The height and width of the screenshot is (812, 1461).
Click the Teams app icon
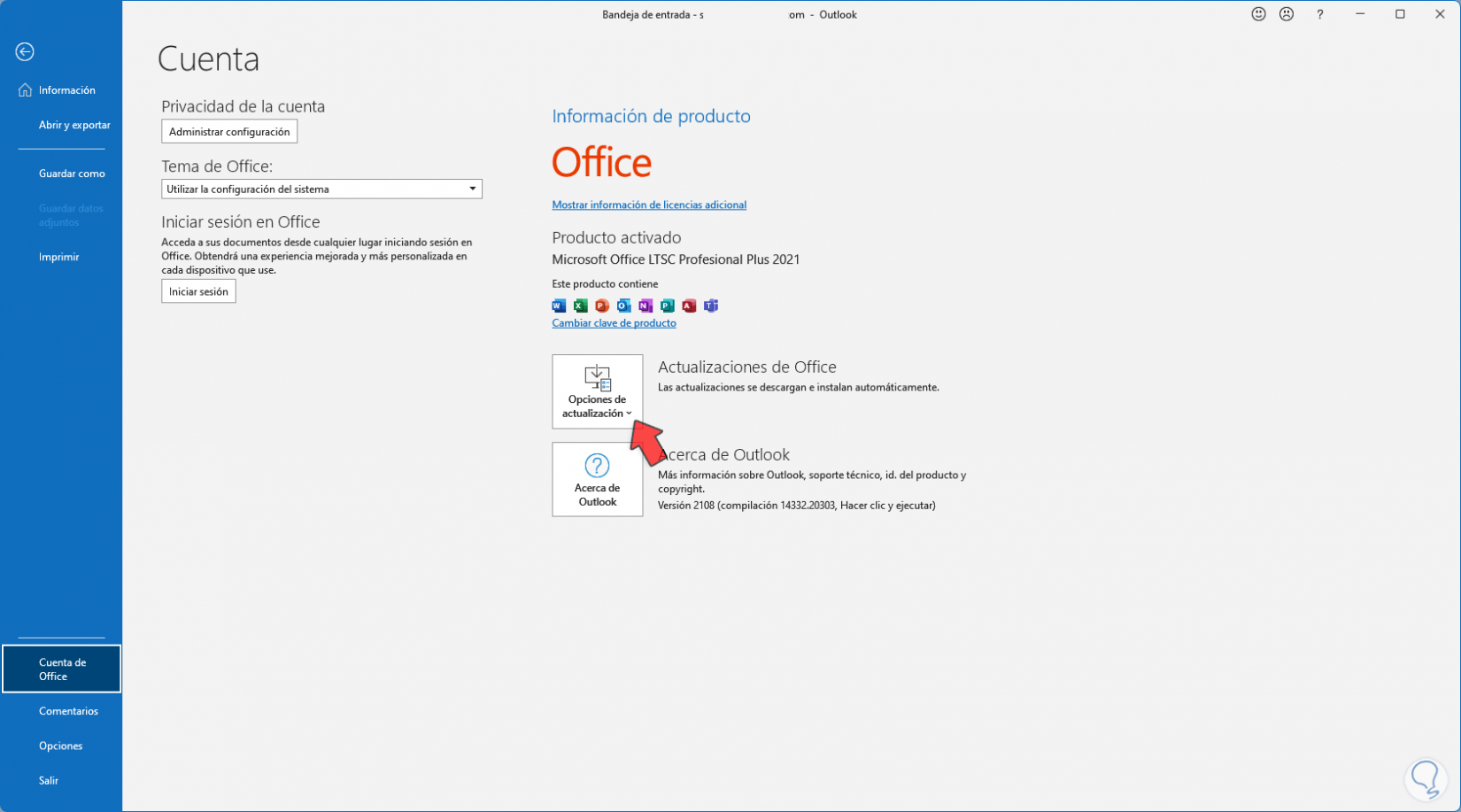(x=711, y=305)
